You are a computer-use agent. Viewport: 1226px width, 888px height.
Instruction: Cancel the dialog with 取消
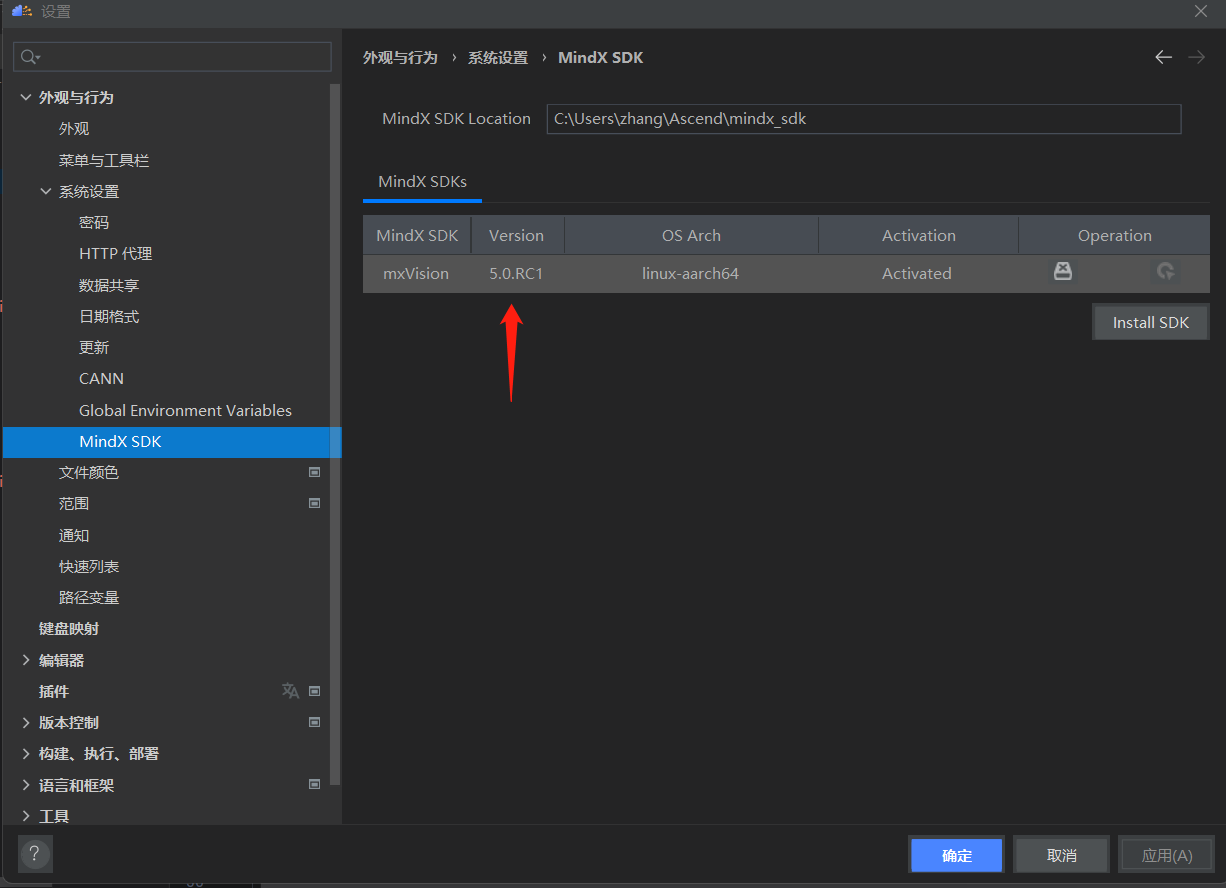(x=1061, y=855)
